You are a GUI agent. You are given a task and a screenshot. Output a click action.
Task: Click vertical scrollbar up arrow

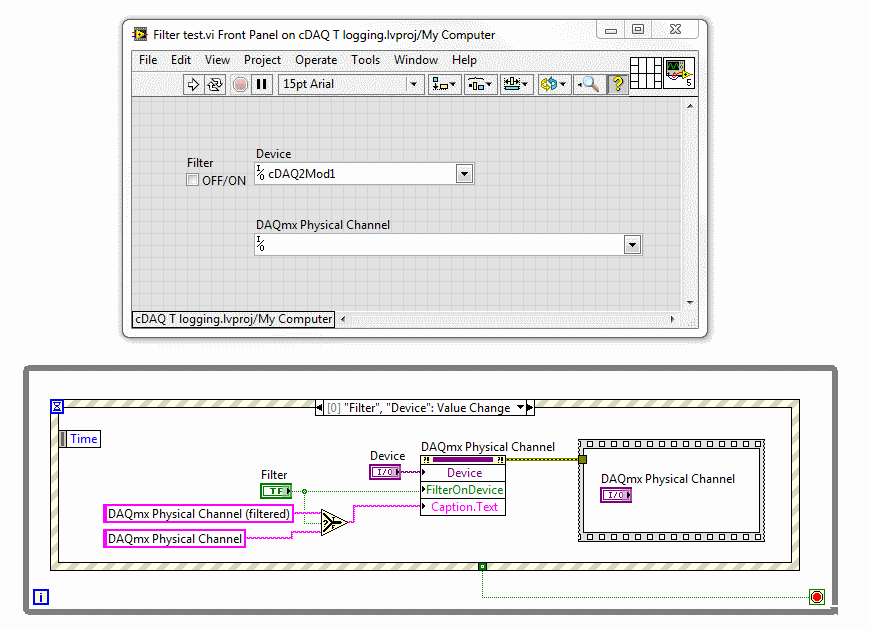[690, 105]
